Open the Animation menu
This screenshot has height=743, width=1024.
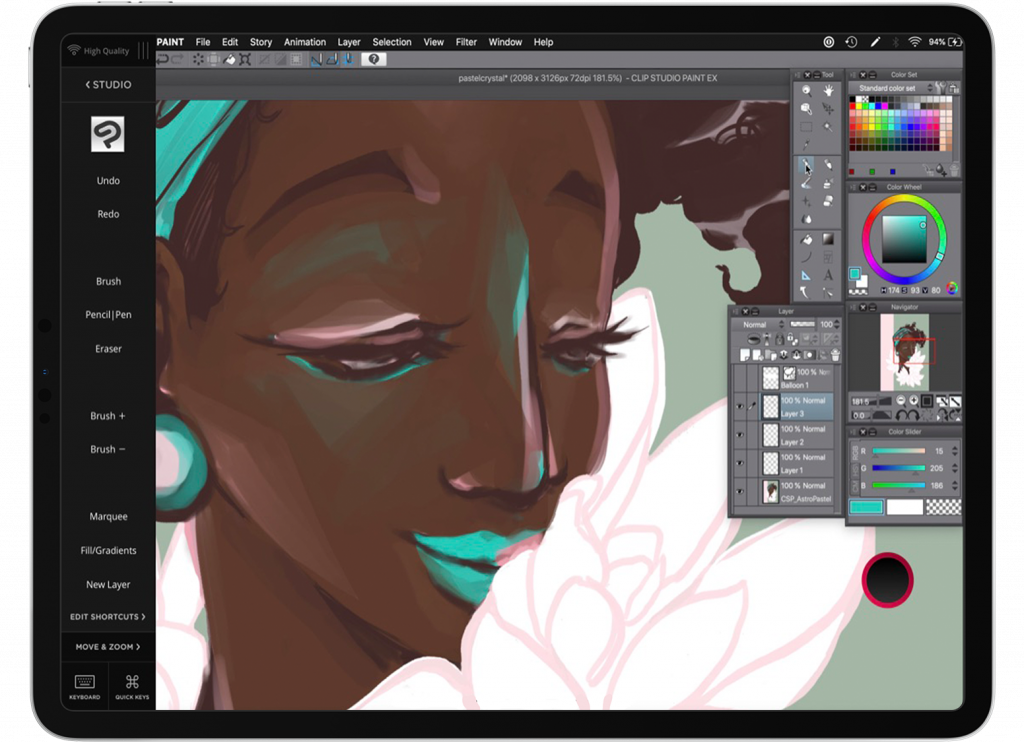coord(304,42)
